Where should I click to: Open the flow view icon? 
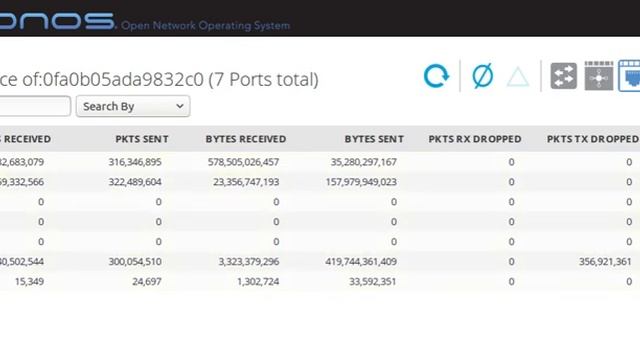pos(563,76)
